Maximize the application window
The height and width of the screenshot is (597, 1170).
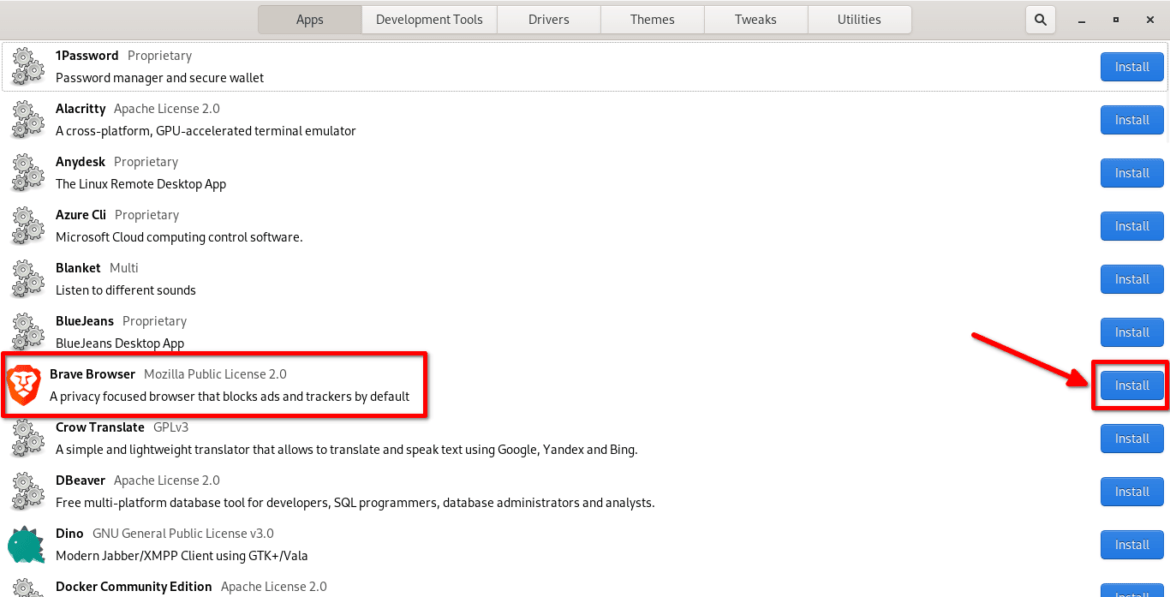[x=1116, y=19]
